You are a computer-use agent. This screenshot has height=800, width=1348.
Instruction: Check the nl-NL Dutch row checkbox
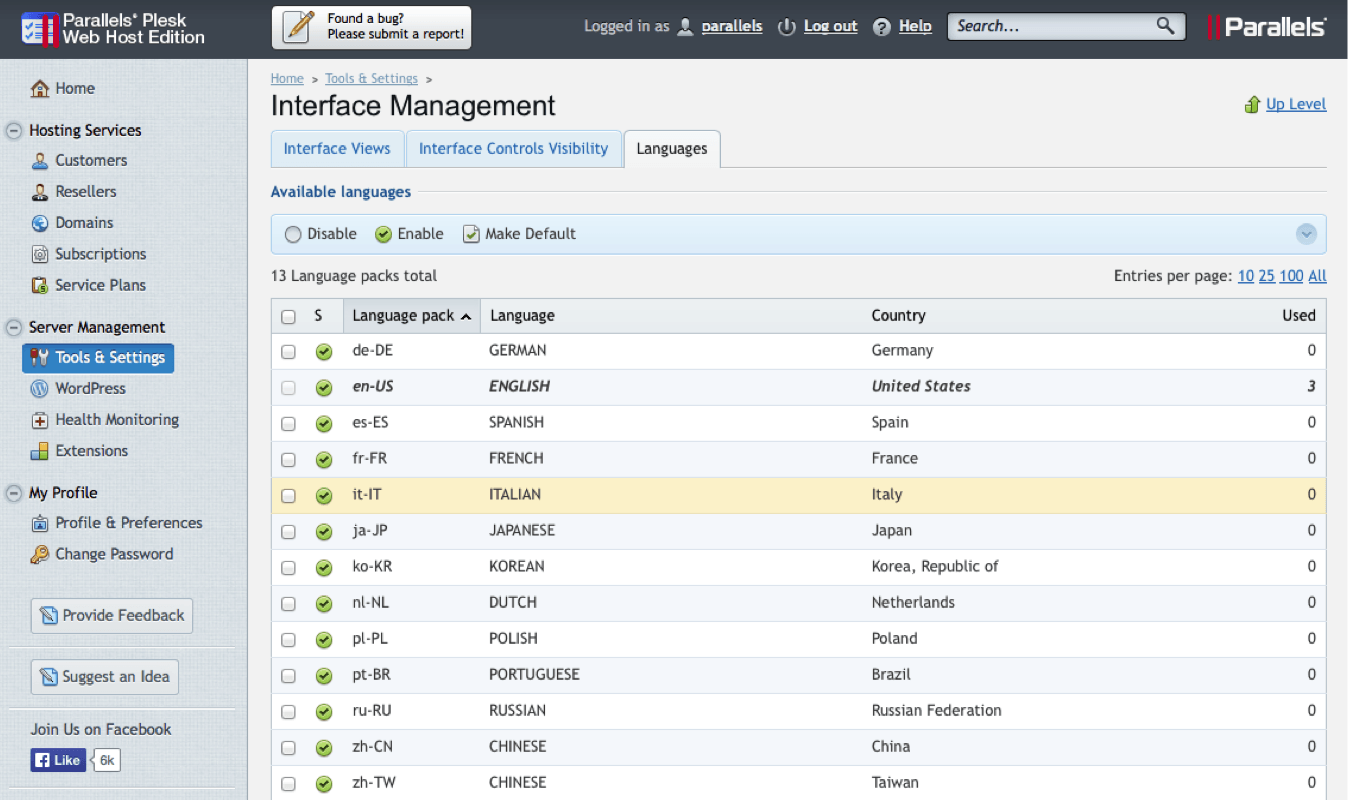click(288, 604)
